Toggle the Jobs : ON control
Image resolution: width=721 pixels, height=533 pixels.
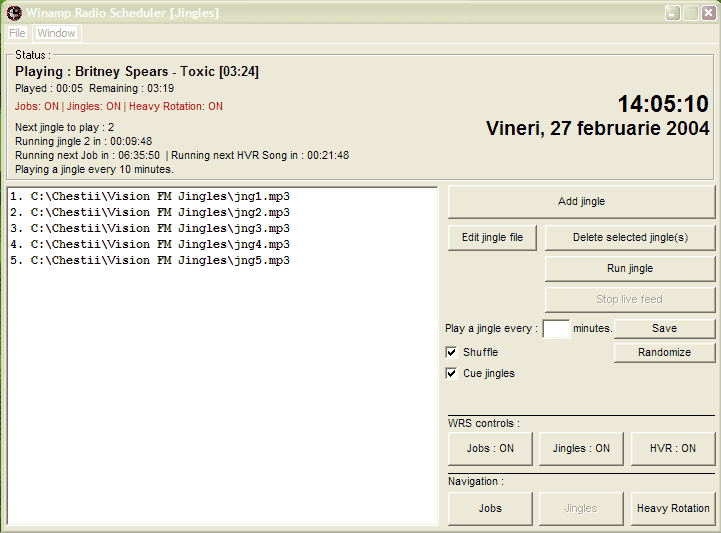click(490, 448)
